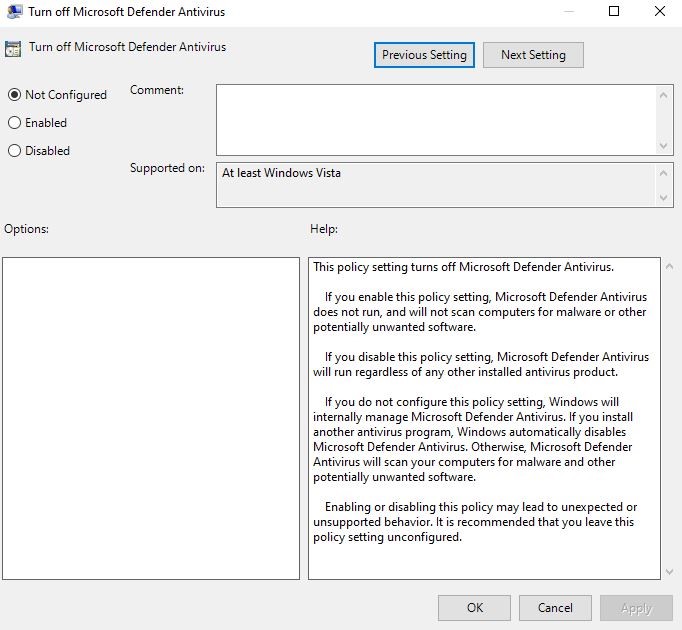The height and width of the screenshot is (630, 682).
Task: Click the 'Enabling or disabling this policy' paragraph
Action: (475, 522)
